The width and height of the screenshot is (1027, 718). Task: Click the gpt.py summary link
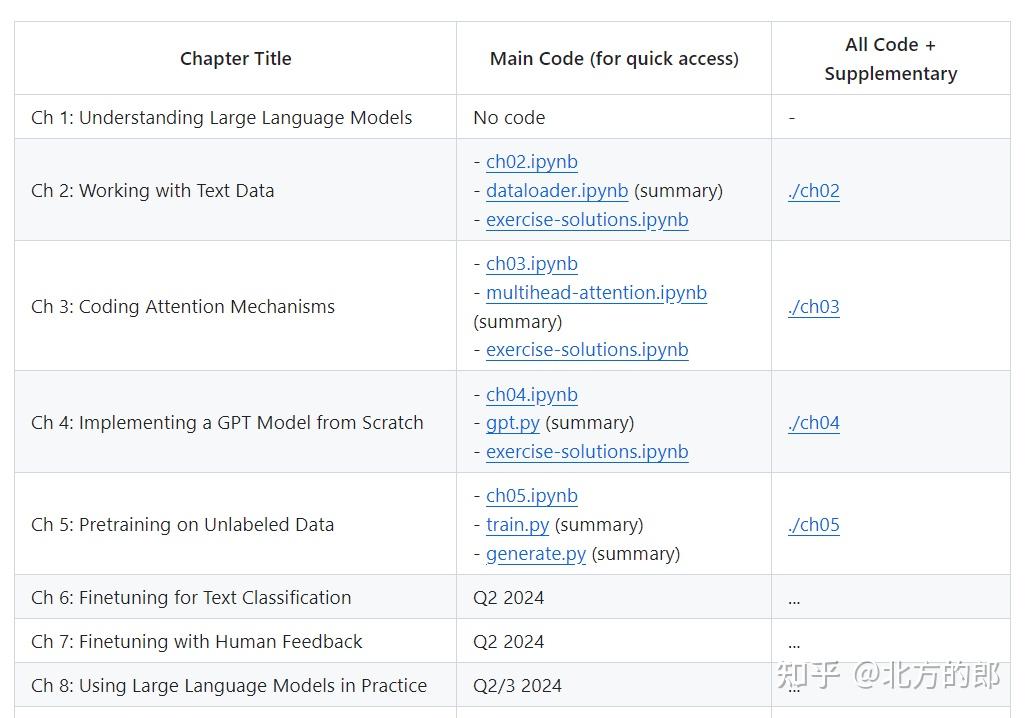(512, 423)
